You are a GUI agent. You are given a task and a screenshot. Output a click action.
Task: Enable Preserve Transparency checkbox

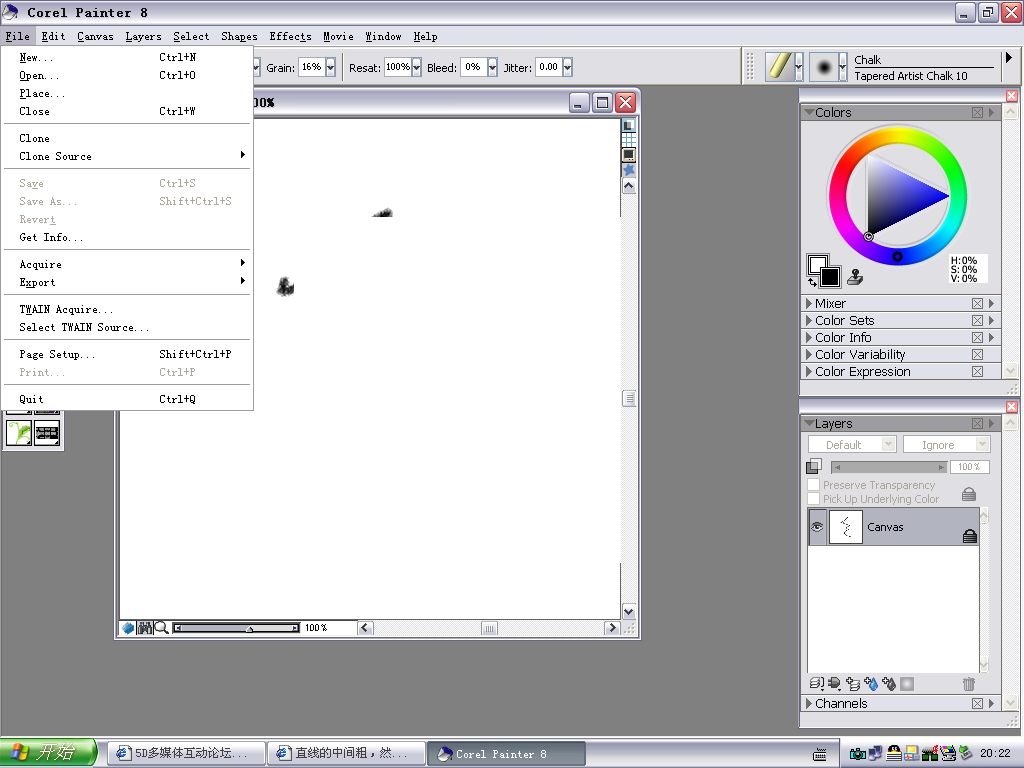tap(814, 485)
